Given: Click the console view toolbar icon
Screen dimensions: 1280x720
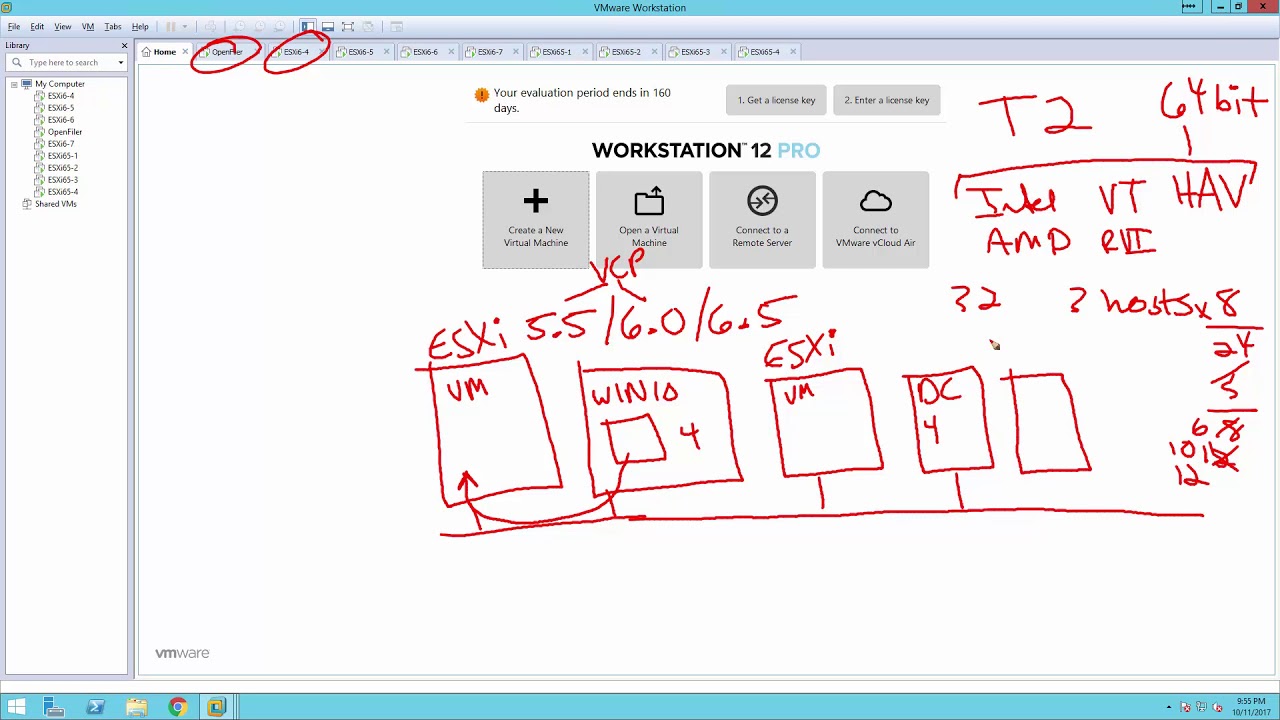Looking at the screenshot, I should [x=397, y=27].
